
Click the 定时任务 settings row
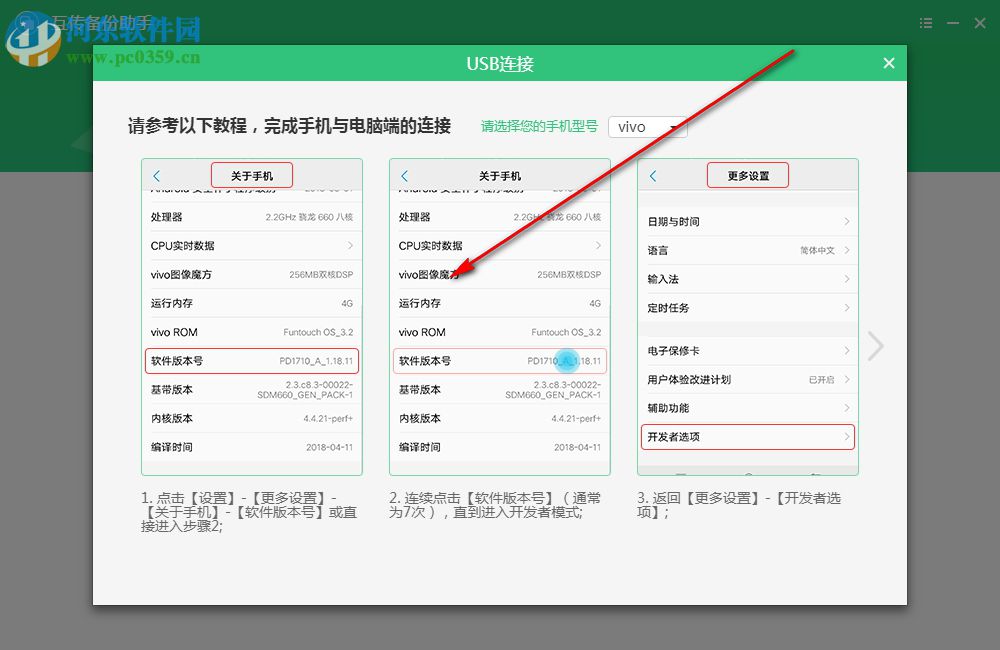tap(748, 308)
